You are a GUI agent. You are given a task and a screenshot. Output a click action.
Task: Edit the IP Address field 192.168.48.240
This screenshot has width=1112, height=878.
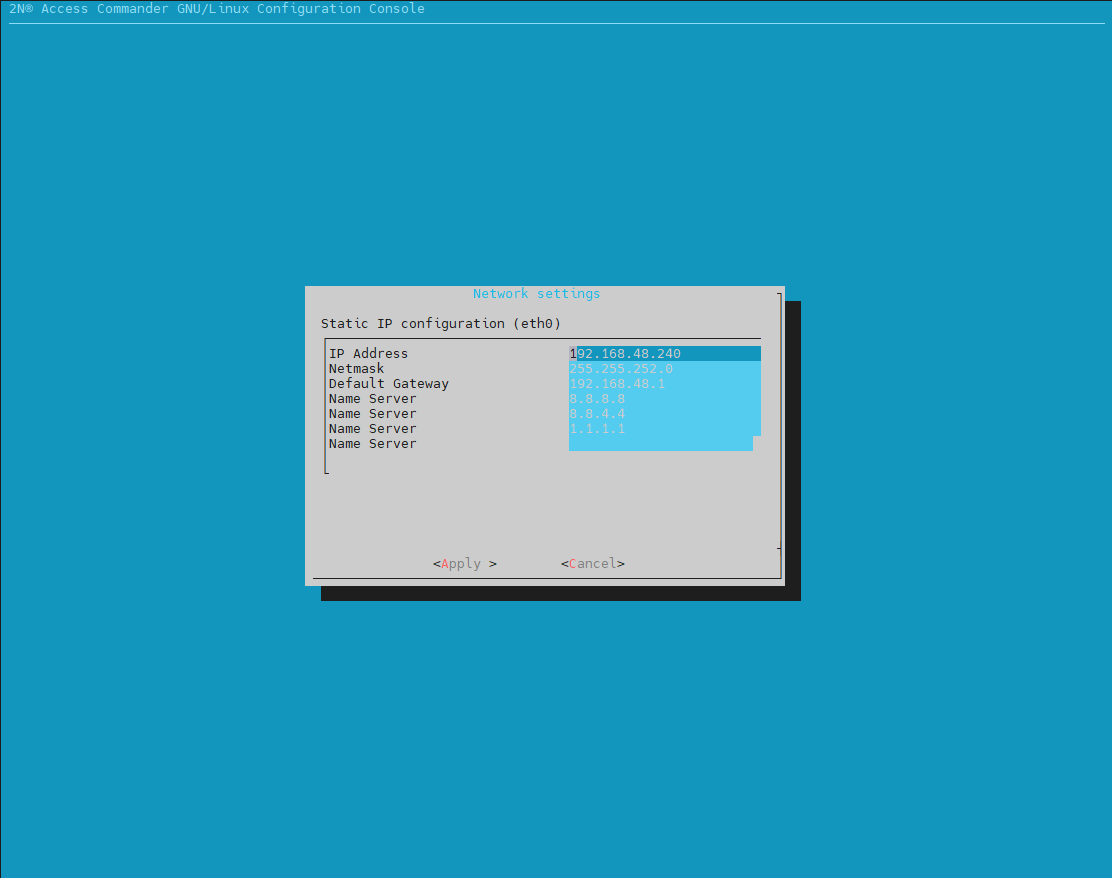tap(665, 353)
